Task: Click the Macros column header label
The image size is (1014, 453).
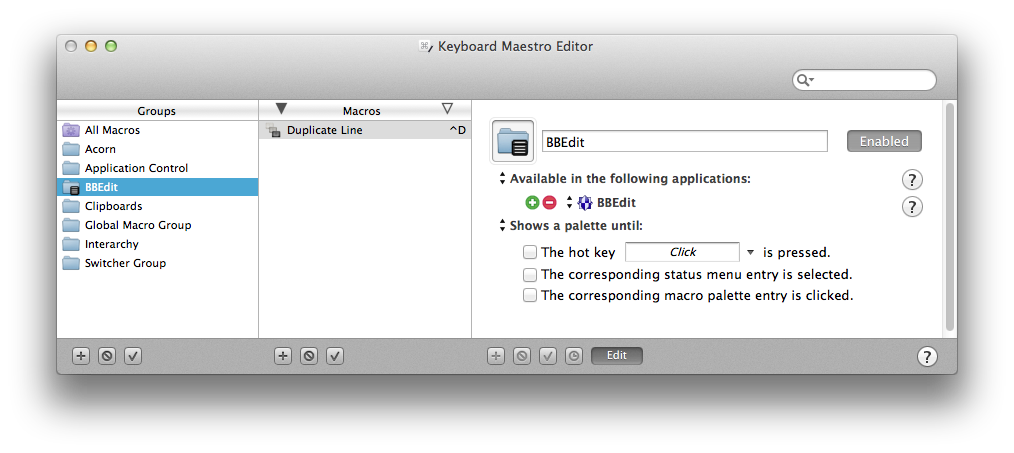Action: (x=361, y=111)
